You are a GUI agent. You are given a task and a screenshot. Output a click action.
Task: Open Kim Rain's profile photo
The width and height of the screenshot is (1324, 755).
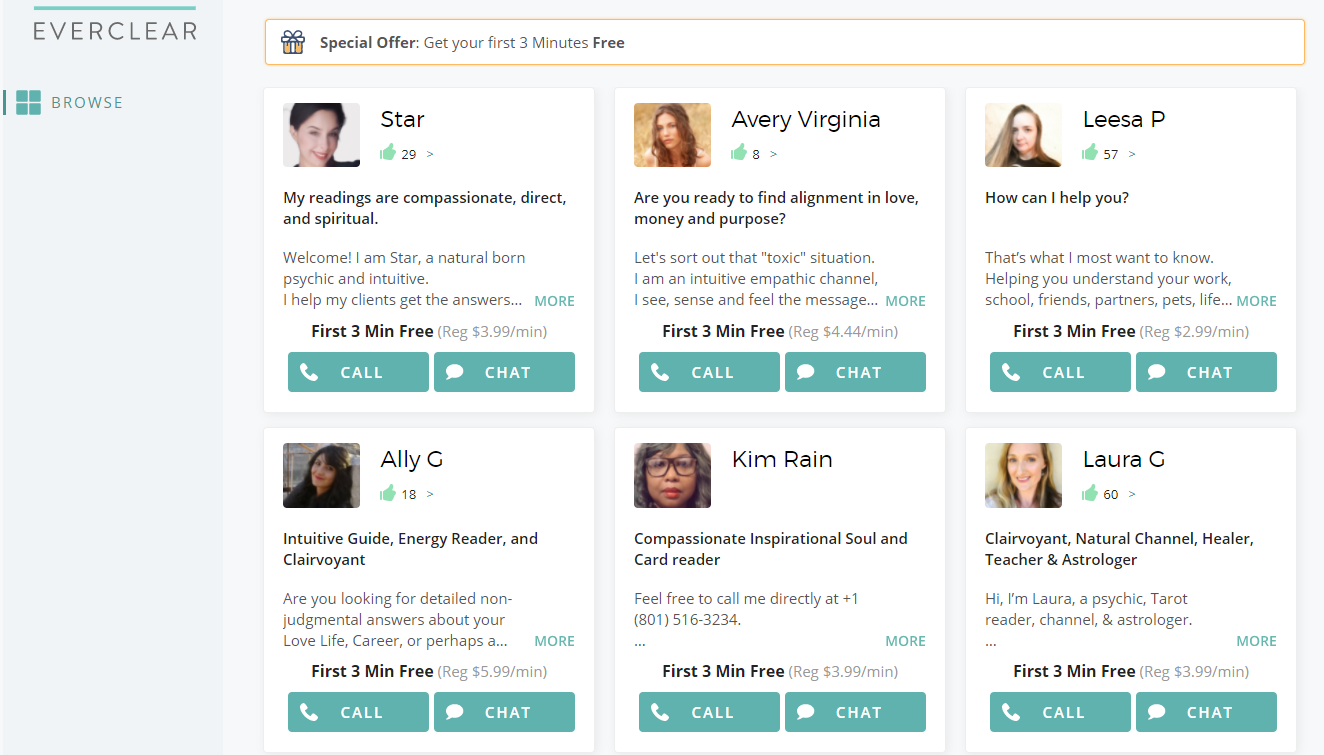(672, 475)
